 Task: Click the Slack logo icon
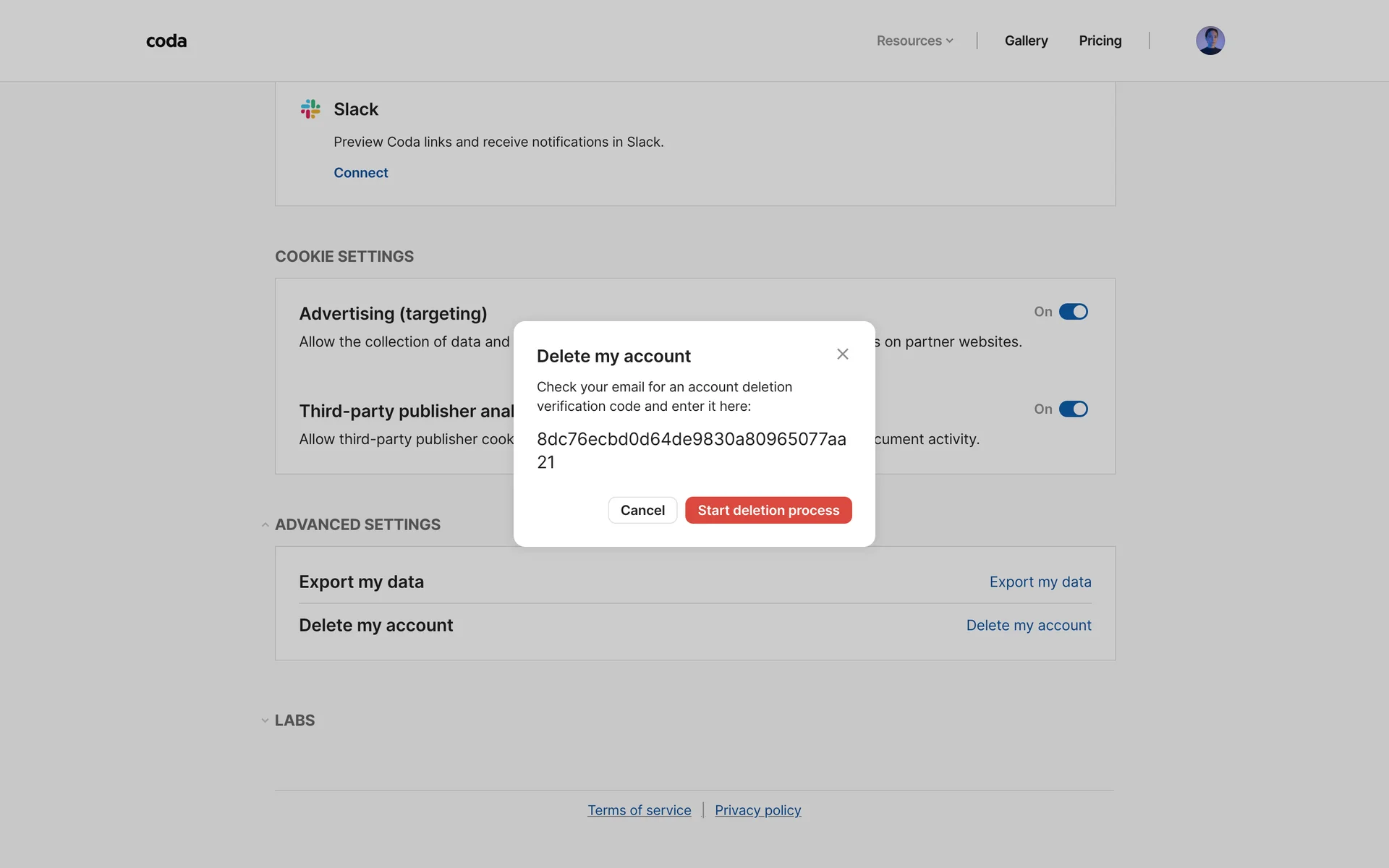[310, 109]
